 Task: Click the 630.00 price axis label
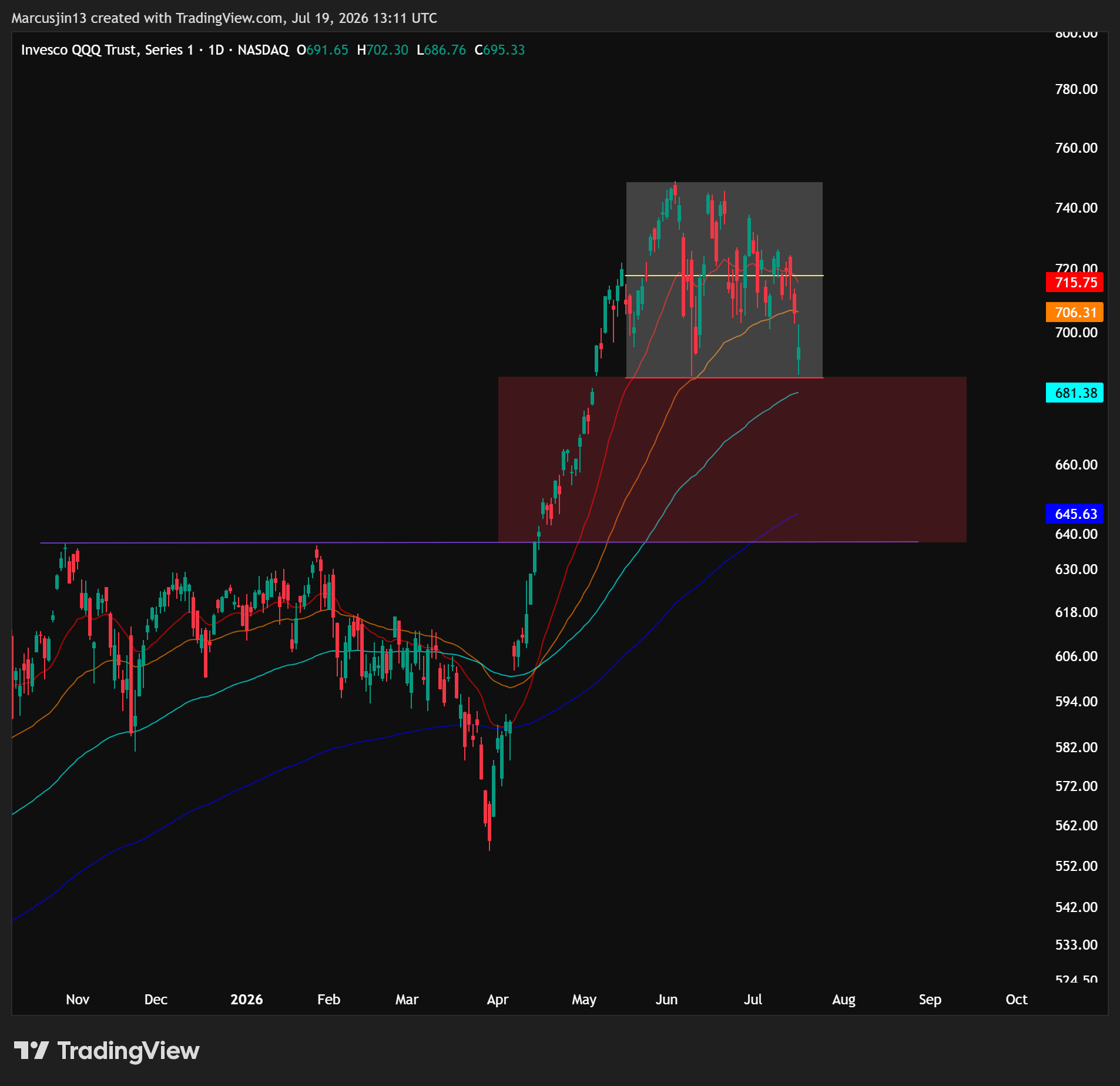pos(1077,569)
